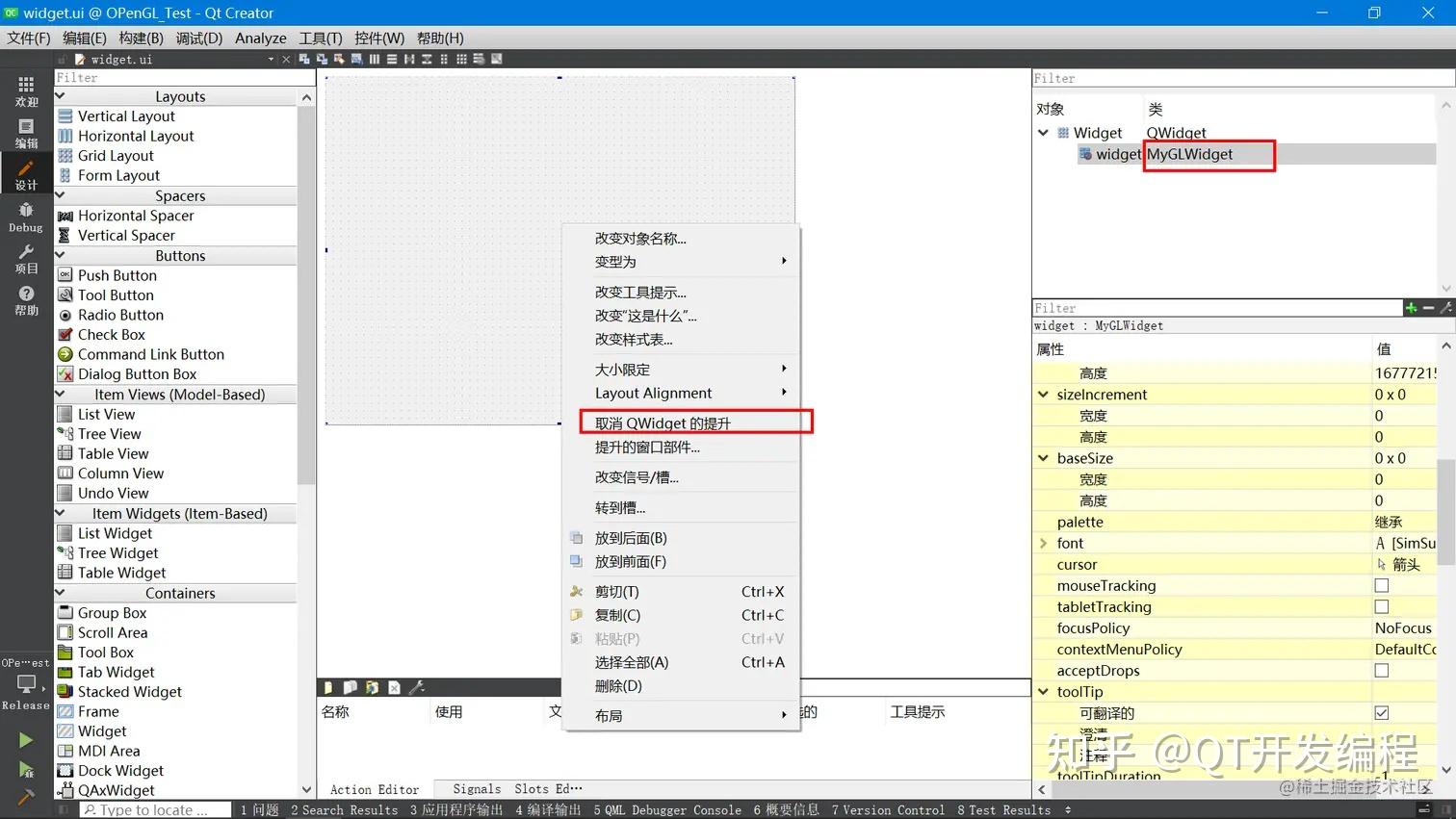Select the Lay Out Vertically toolbar icon
Viewport: 1456px width, 819px height.
(x=392, y=59)
